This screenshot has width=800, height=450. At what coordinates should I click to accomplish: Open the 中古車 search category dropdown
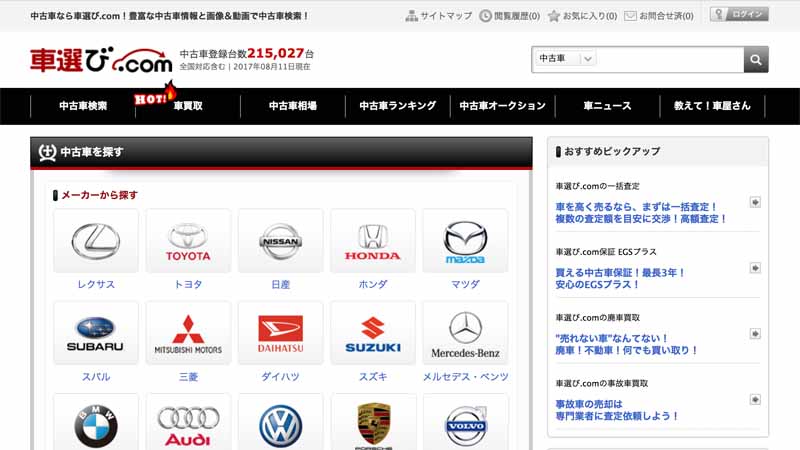[565, 59]
